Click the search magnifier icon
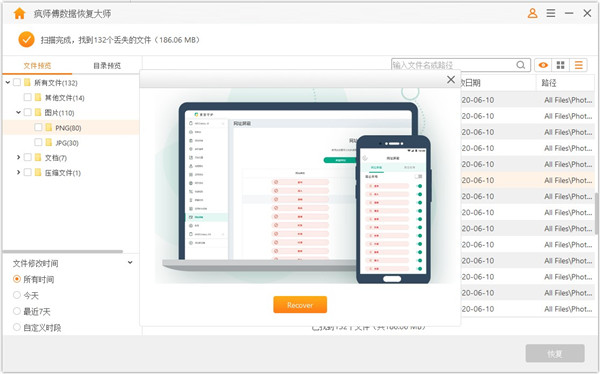600x374 pixels. (520, 65)
